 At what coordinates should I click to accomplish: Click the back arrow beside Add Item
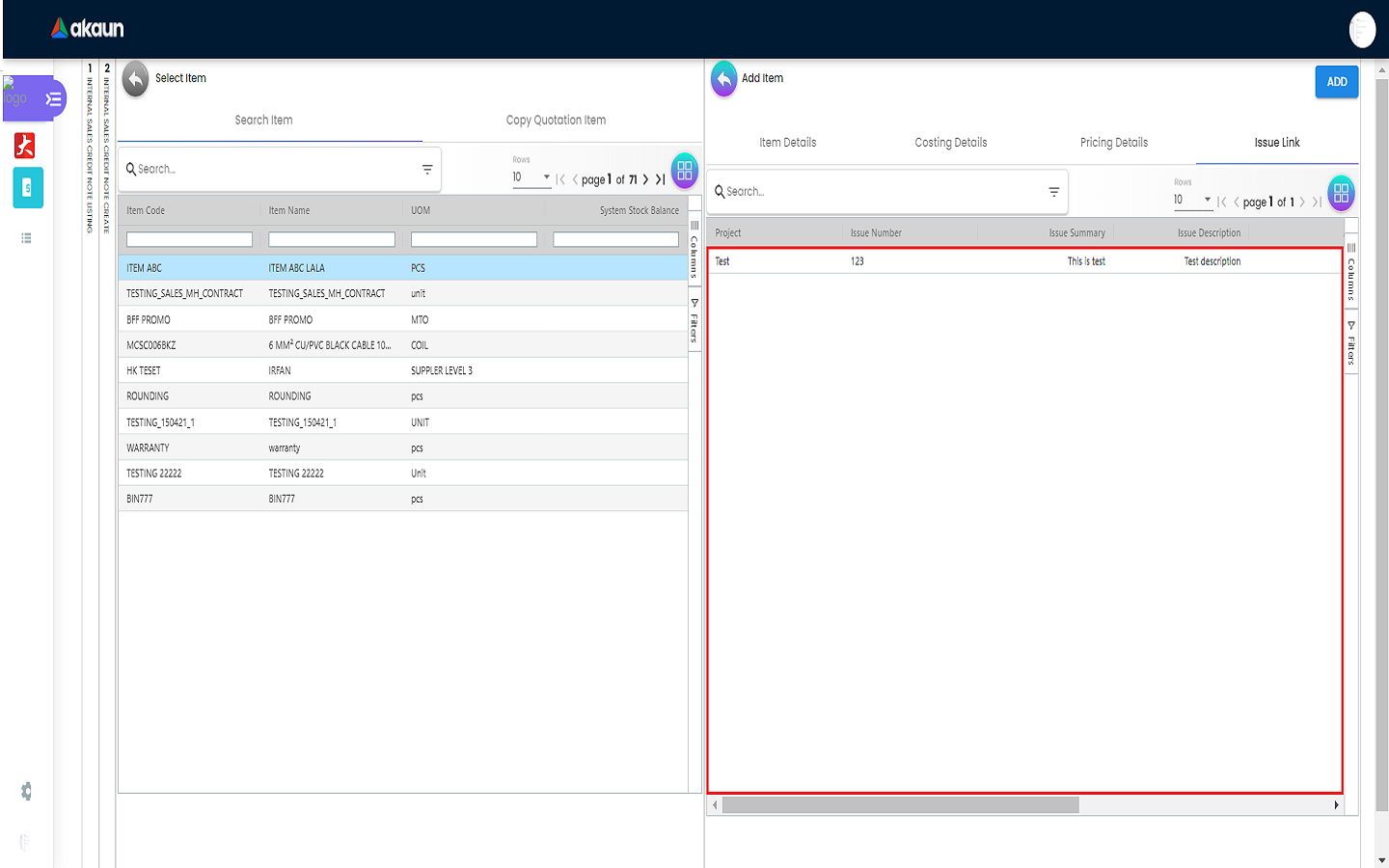[723, 79]
